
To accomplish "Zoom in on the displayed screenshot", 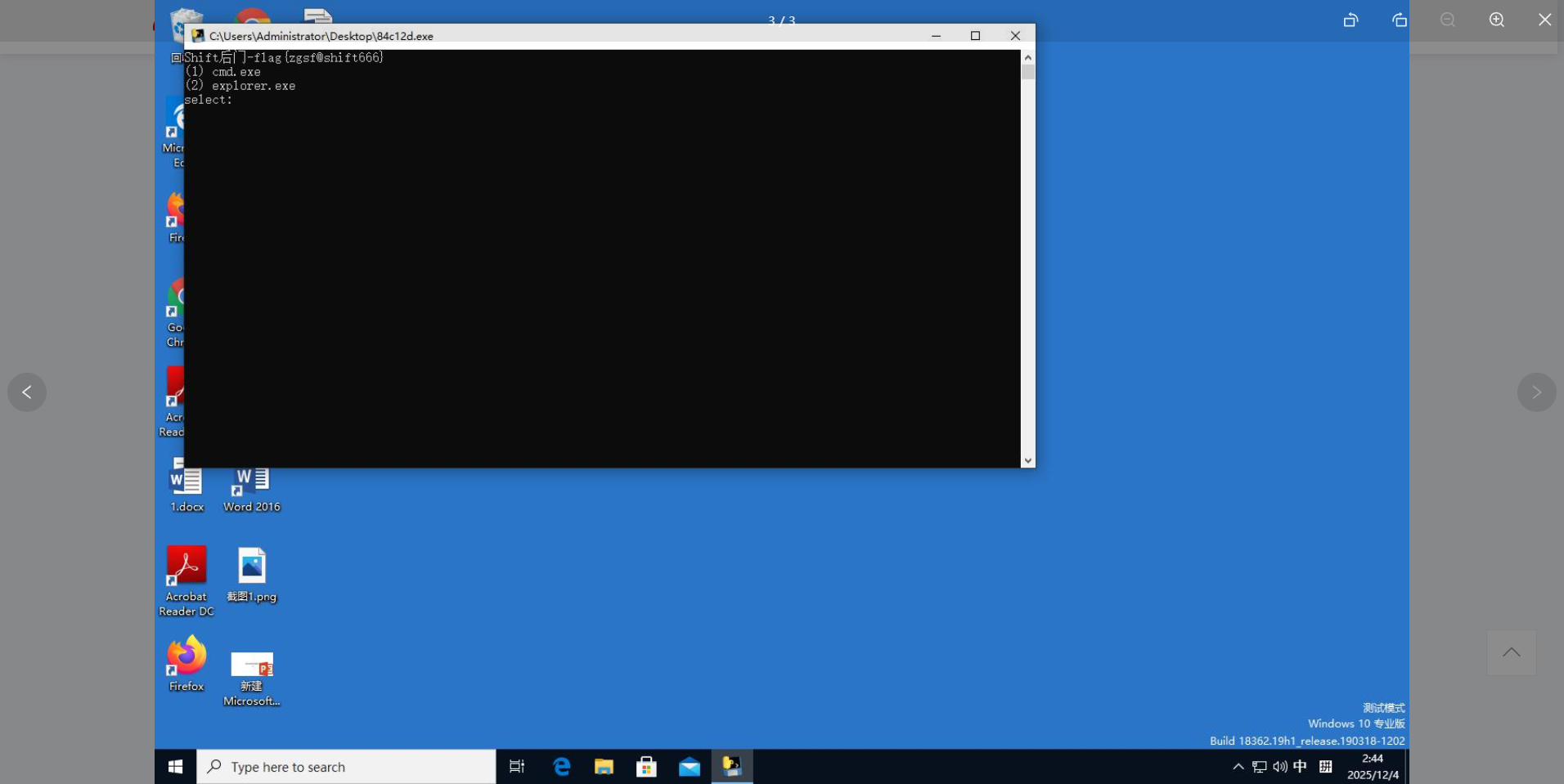I will click(x=1497, y=20).
